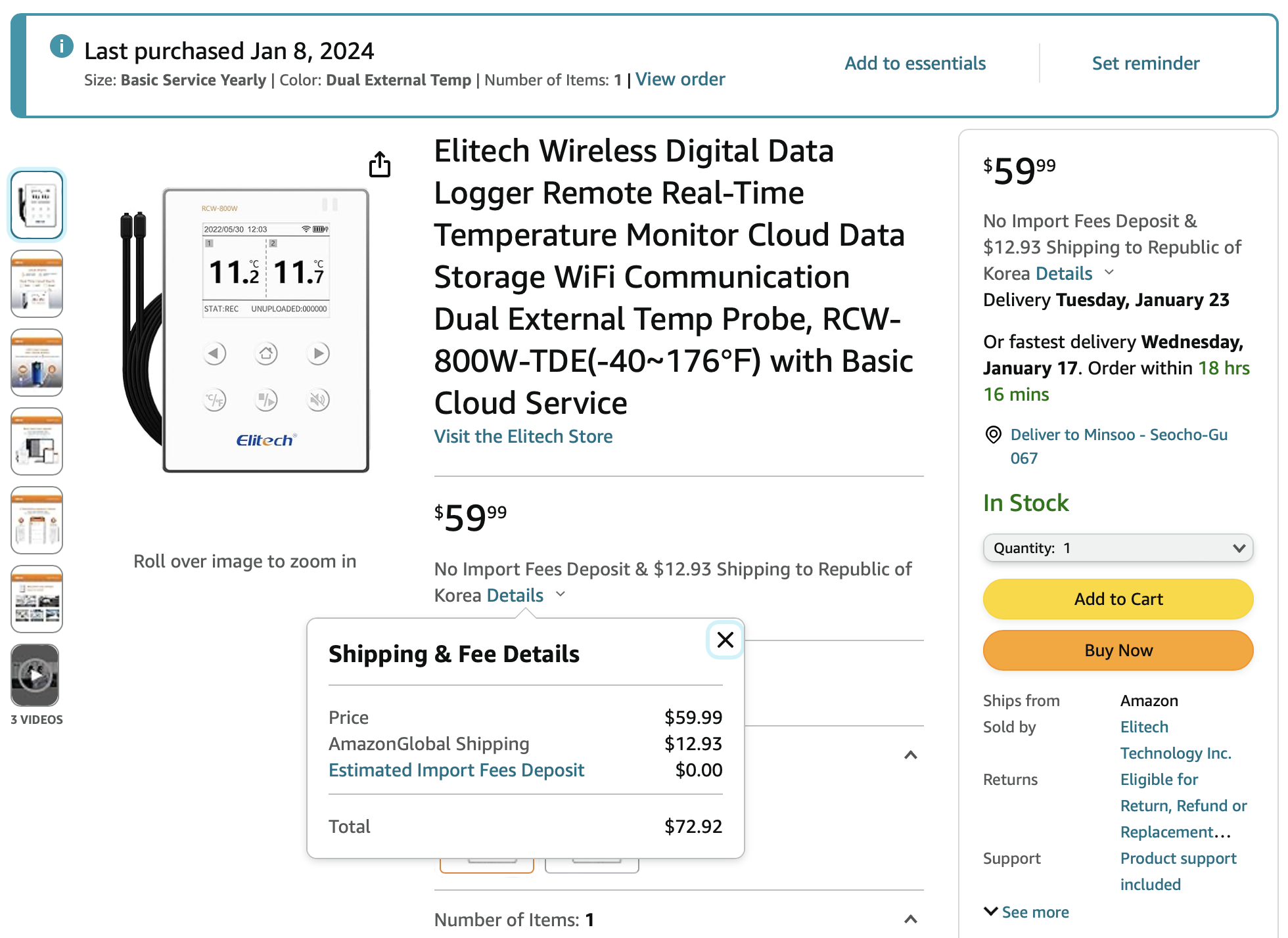This screenshot has height=938, width=1288.
Task: Expand See more seller details
Action: coord(1026,912)
